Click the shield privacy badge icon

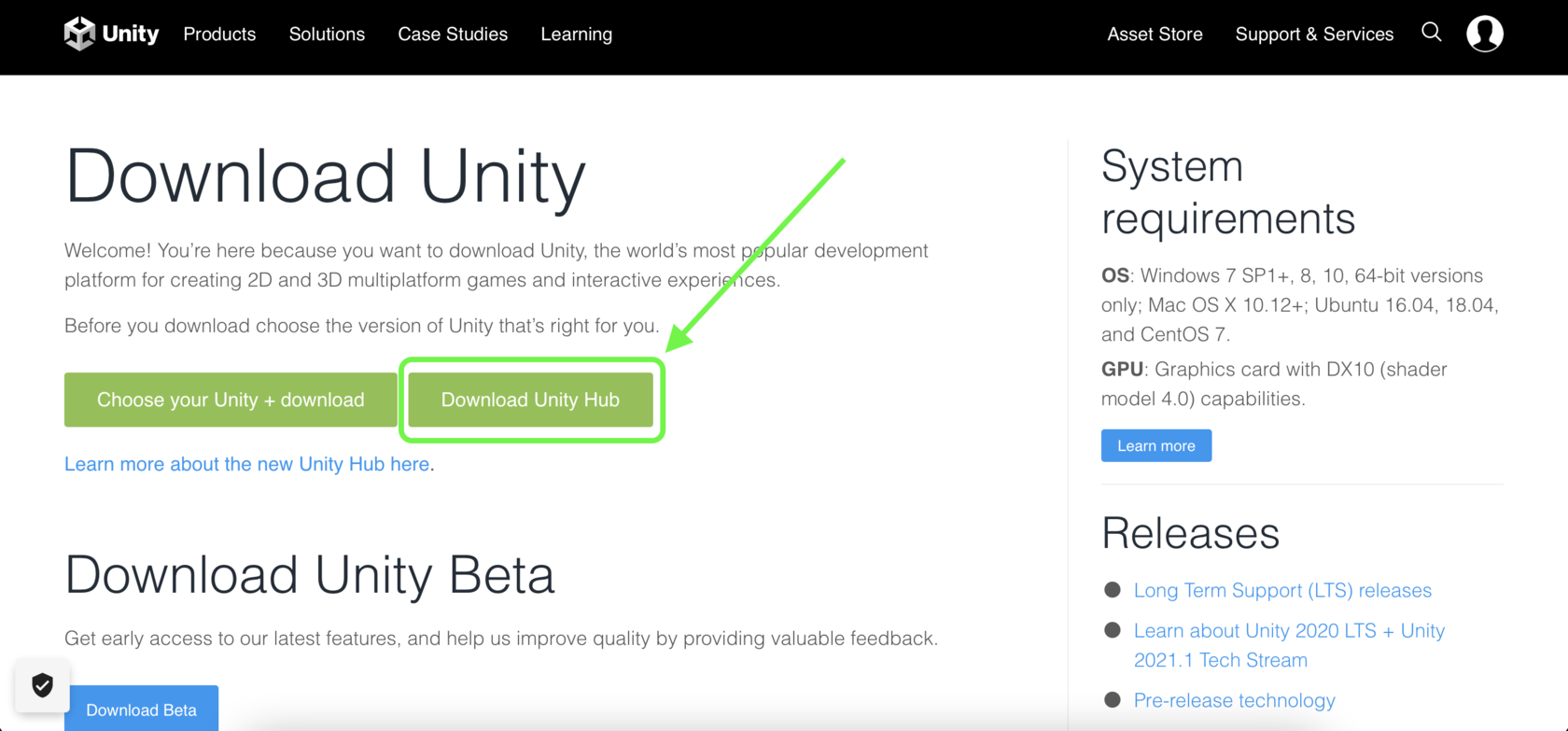click(43, 685)
